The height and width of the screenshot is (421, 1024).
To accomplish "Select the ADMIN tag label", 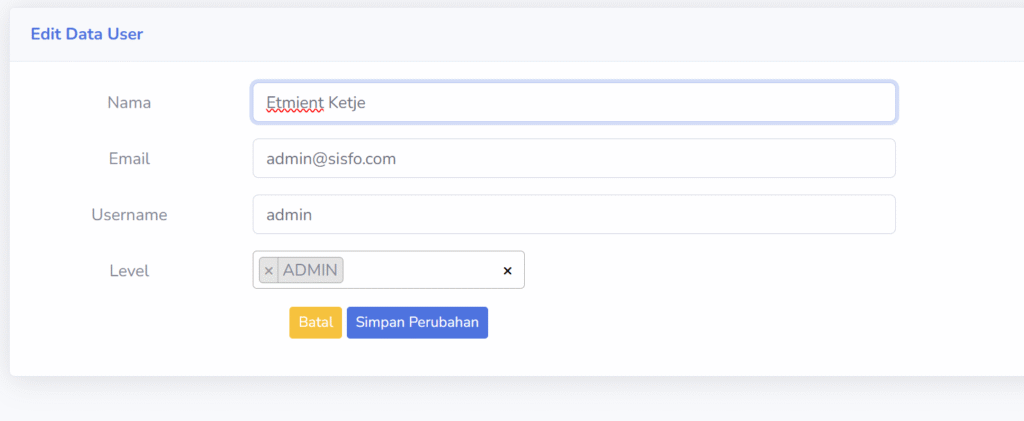I will click(x=311, y=270).
